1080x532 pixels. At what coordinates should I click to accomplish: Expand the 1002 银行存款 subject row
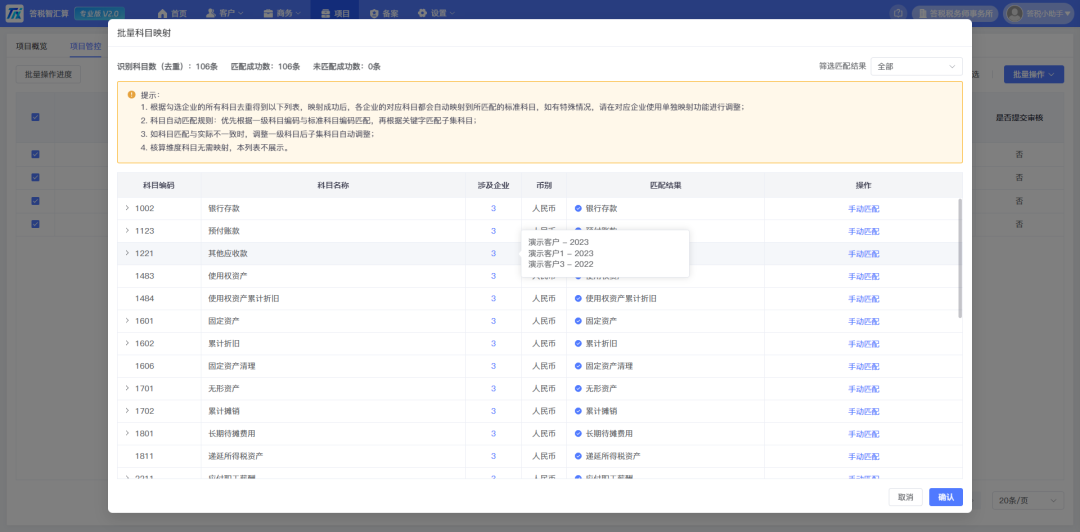127,208
